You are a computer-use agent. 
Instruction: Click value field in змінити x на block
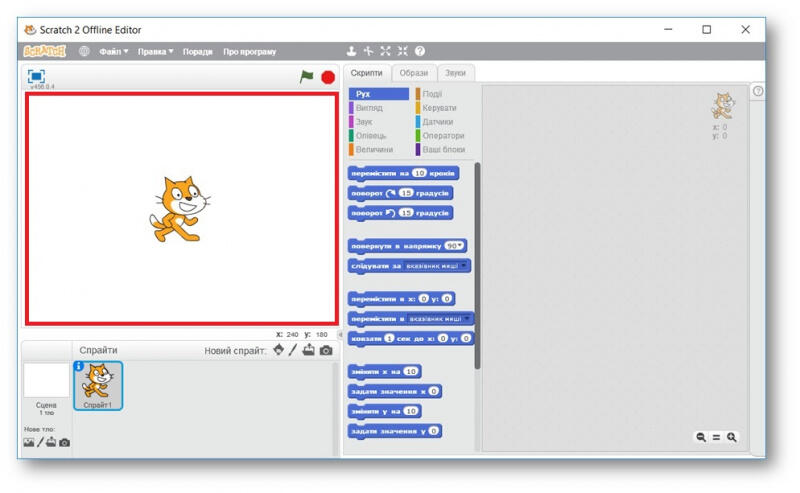pyautogui.click(x=411, y=372)
